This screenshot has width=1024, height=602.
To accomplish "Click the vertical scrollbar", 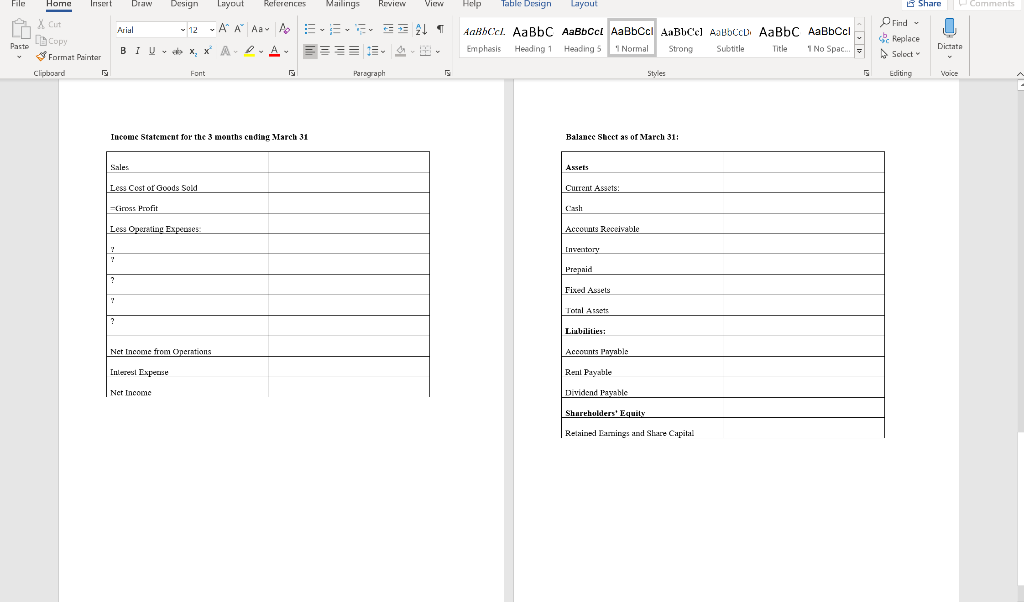I will click(1020, 261).
